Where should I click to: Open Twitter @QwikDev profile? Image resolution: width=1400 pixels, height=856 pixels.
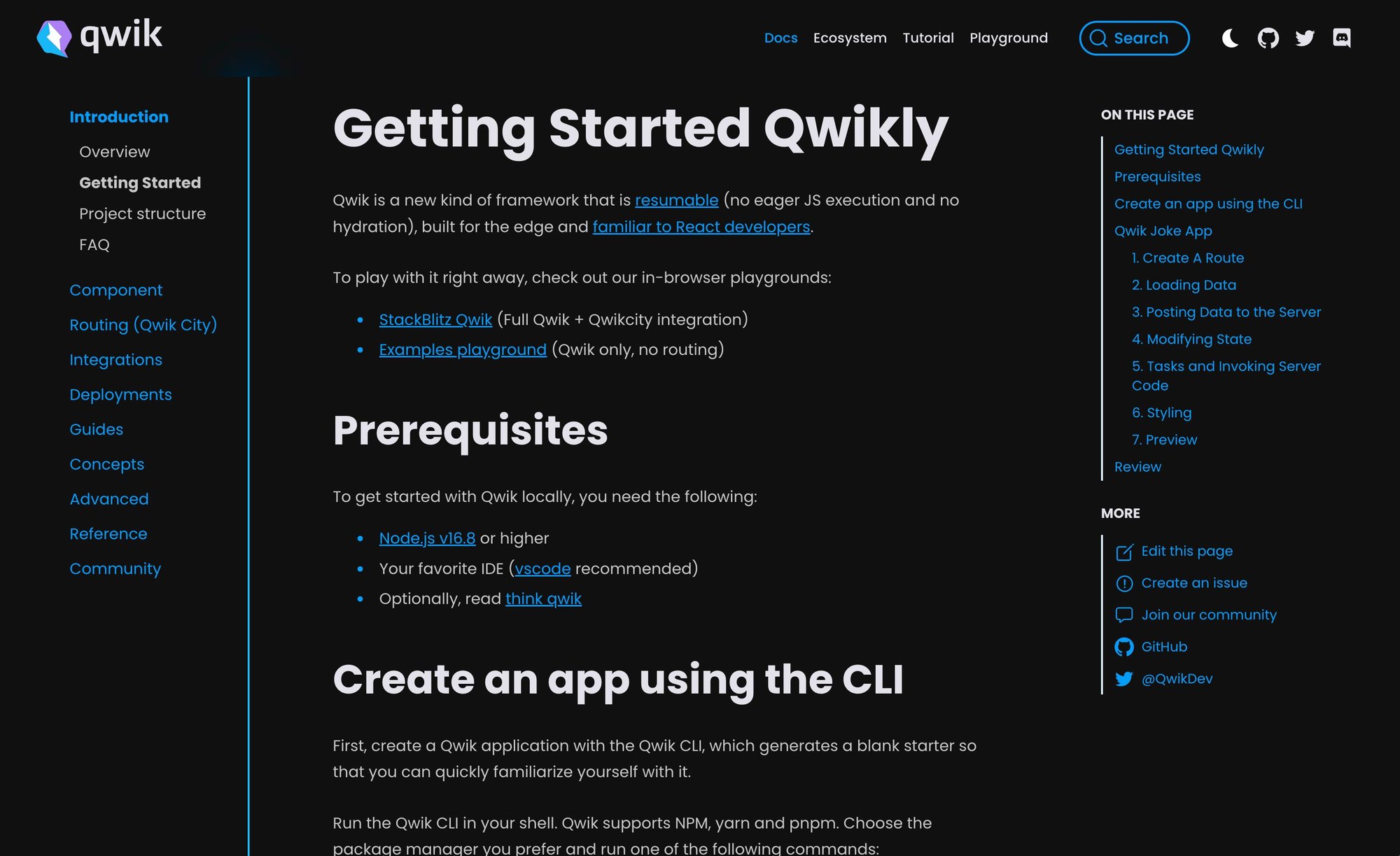click(x=1177, y=679)
